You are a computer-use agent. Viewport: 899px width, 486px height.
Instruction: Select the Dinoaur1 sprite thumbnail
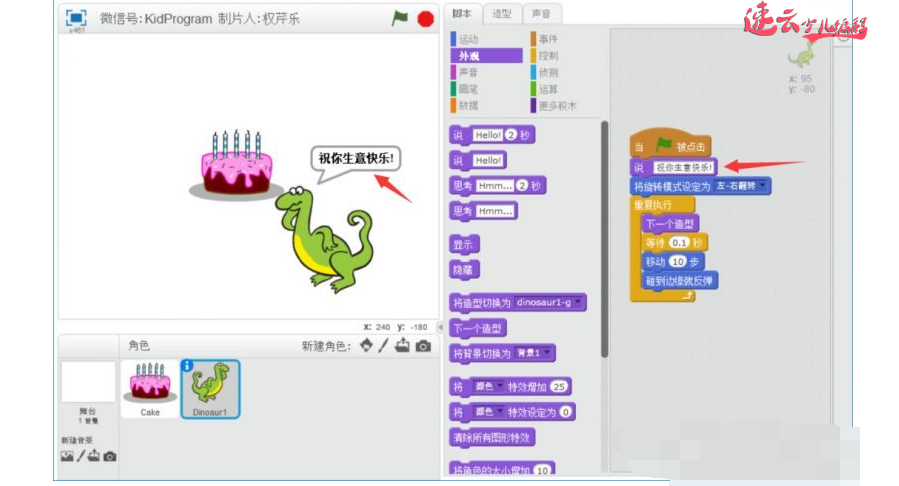[x=210, y=389]
